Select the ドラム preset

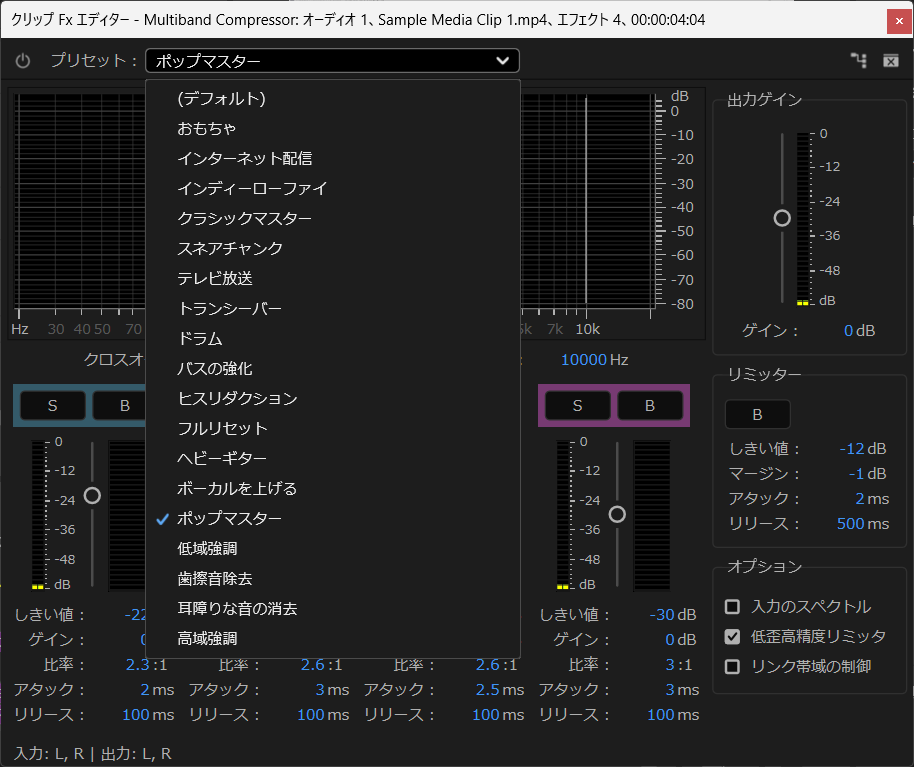coord(200,339)
